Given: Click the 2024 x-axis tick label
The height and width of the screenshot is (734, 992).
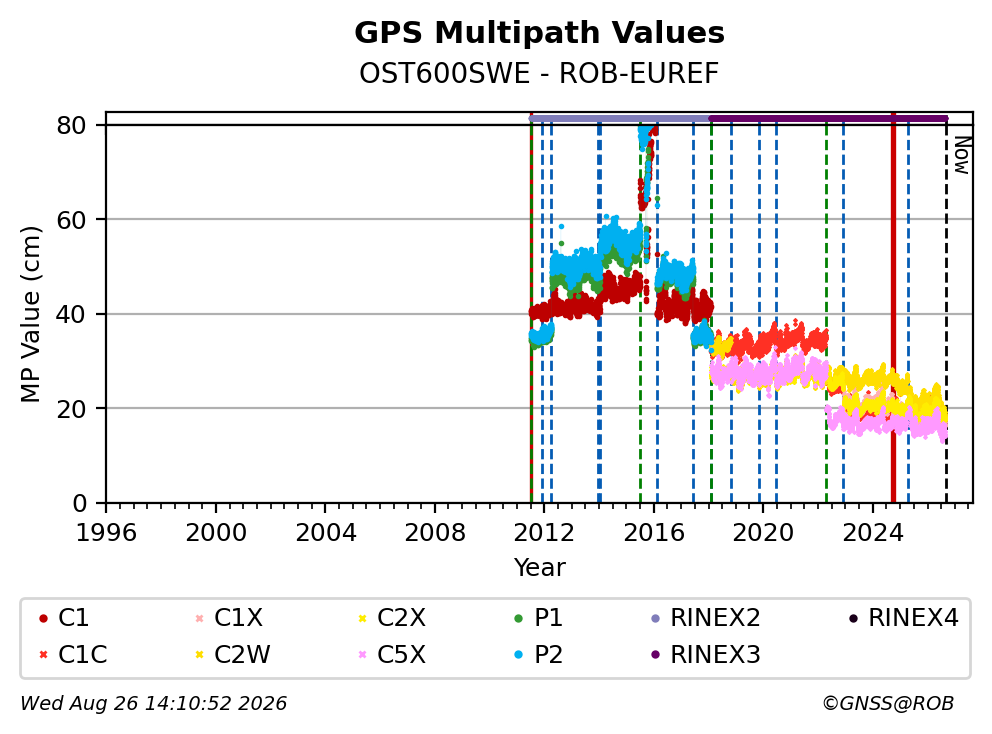Looking at the screenshot, I should coord(873,533).
